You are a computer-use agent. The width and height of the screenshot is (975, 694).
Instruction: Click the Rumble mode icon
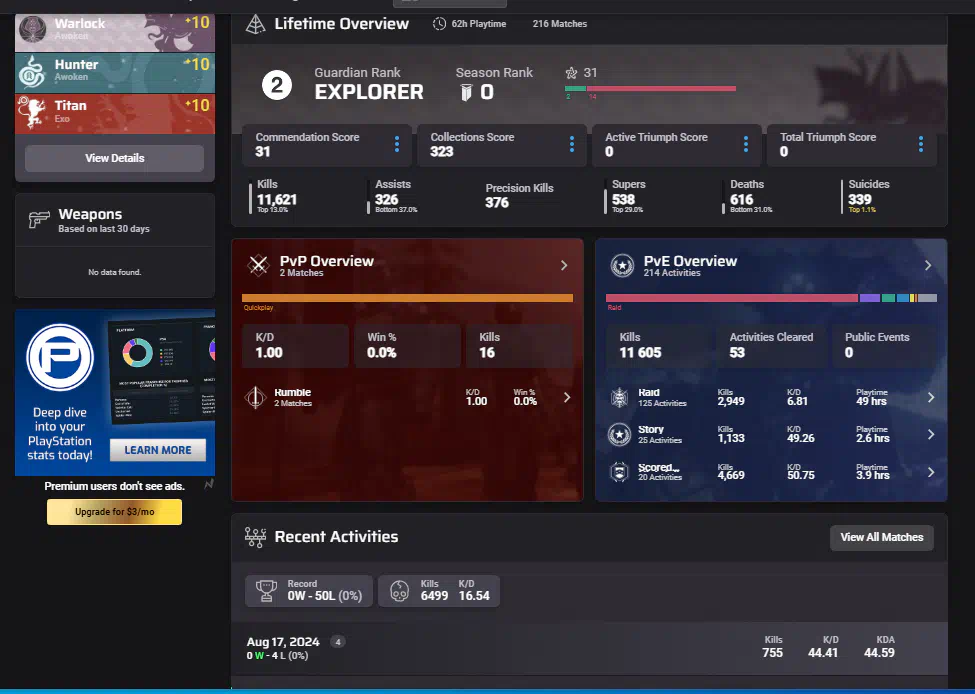(256, 397)
